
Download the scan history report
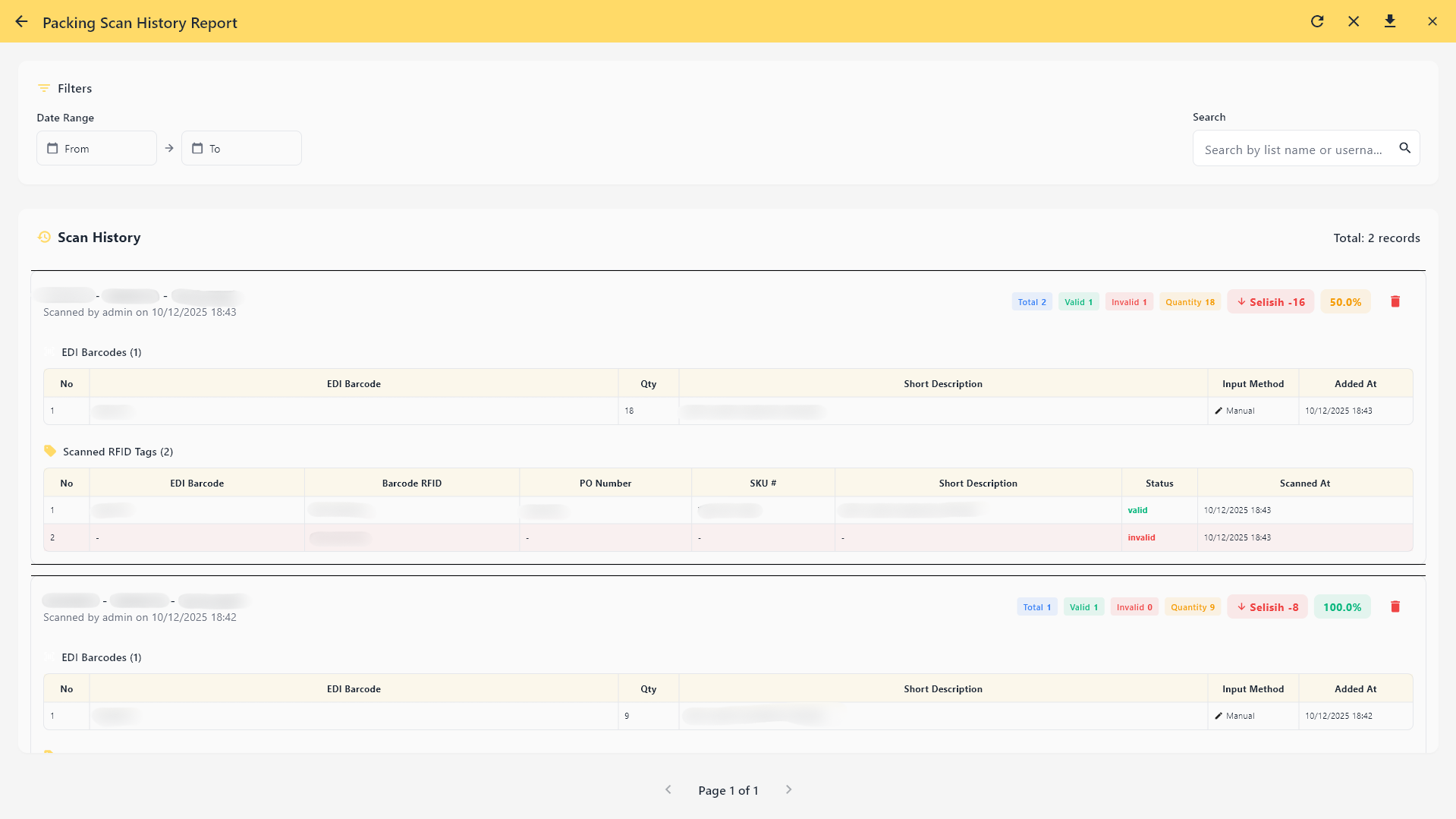[x=1390, y=22]
